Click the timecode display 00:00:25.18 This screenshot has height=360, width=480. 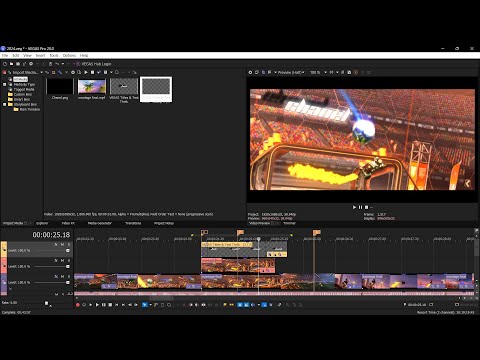point(51,235)
